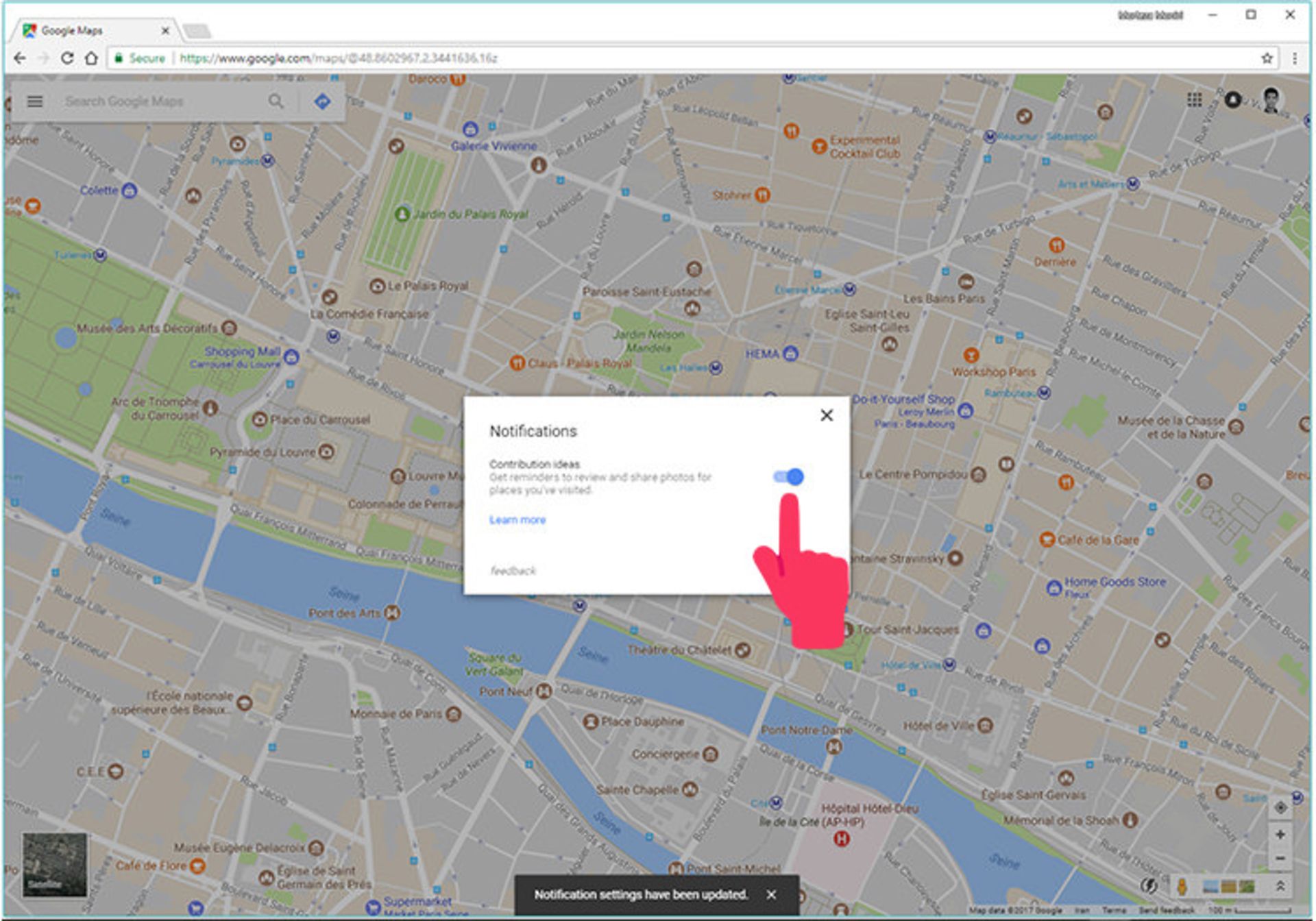
Task: Click the feedback link in Notifications dialog
Action: [513, 571]
